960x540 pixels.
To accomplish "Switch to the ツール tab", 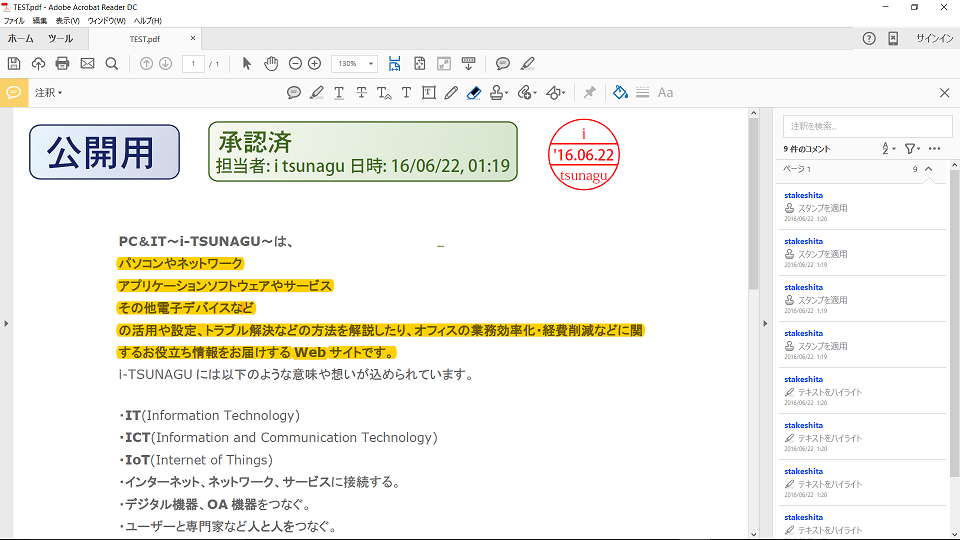I will tap(60, 39).
